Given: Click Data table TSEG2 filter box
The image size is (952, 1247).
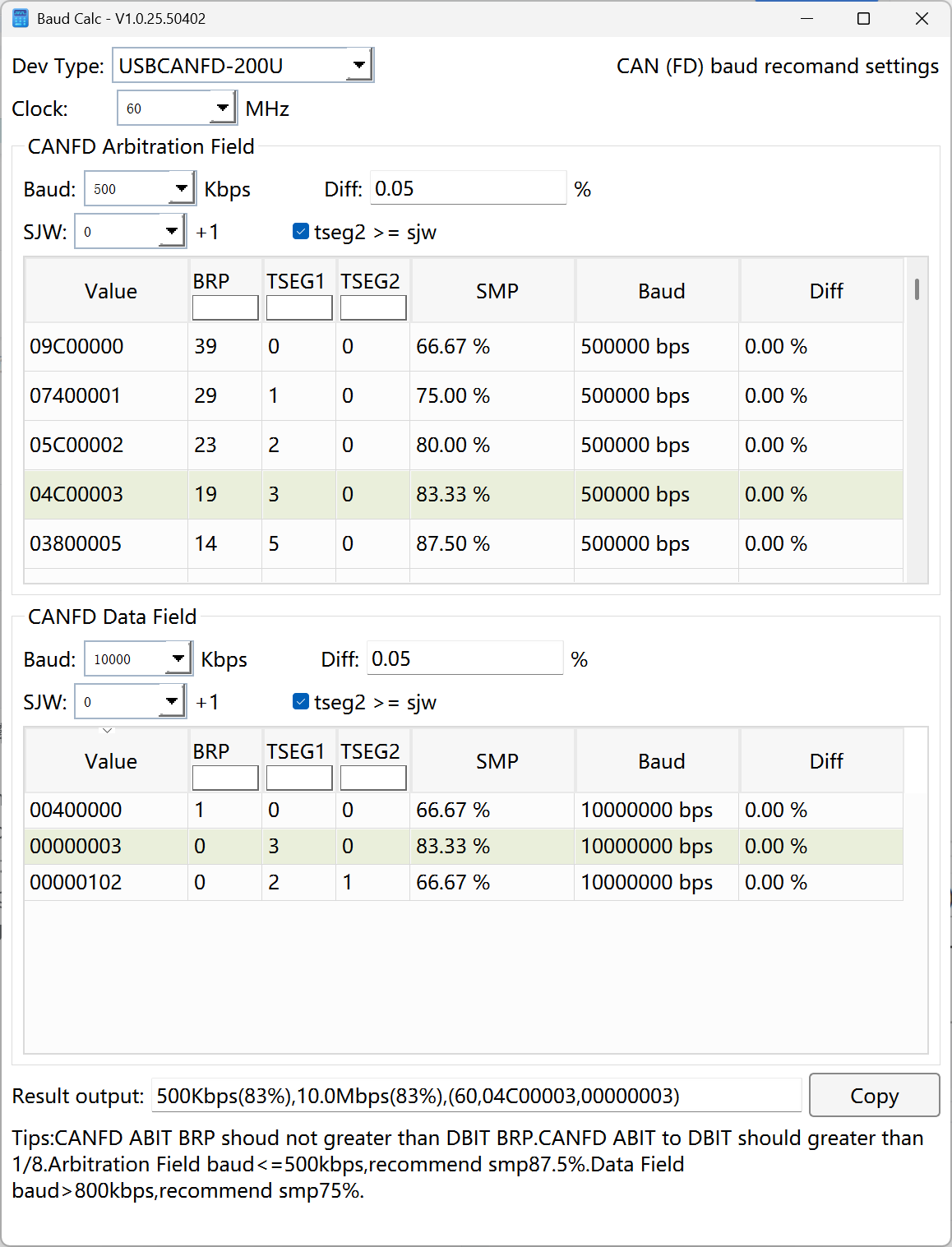Looking at the screenshot, I should pyautogui.click(x=373, y=778).
